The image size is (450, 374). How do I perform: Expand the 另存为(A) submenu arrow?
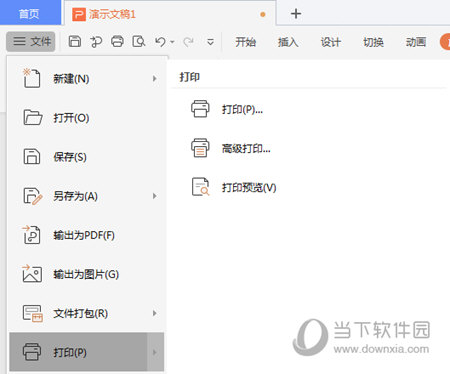(154, 196)
